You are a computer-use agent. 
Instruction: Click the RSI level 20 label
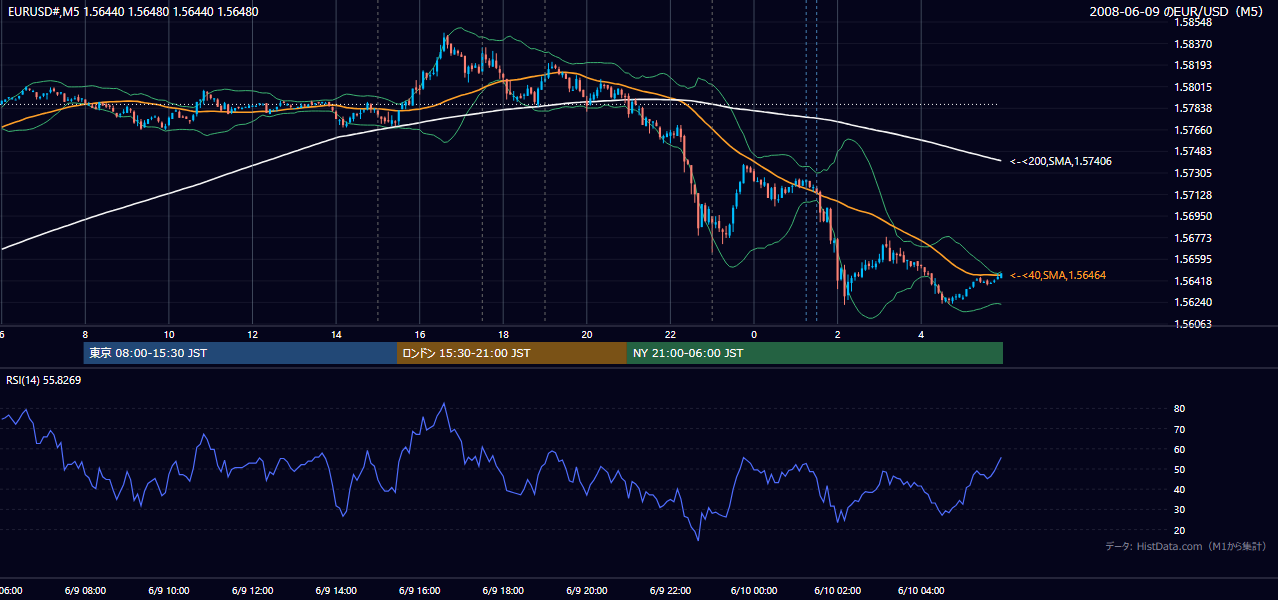pyautogui.click(x=1180, y=530)
